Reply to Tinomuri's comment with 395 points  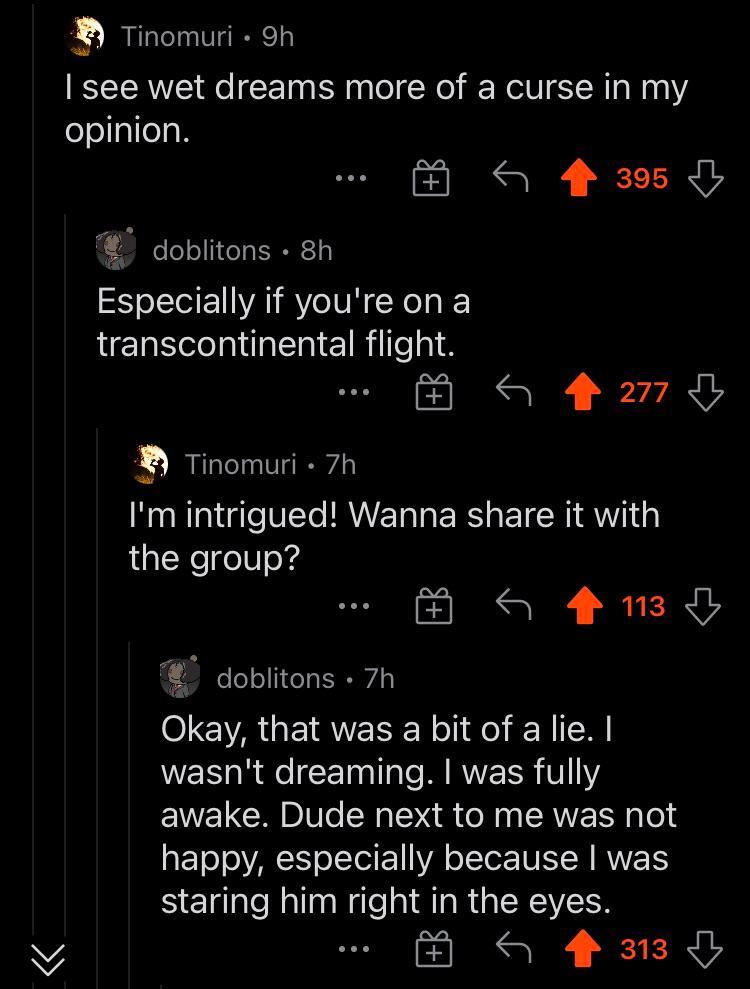(510, 180)
